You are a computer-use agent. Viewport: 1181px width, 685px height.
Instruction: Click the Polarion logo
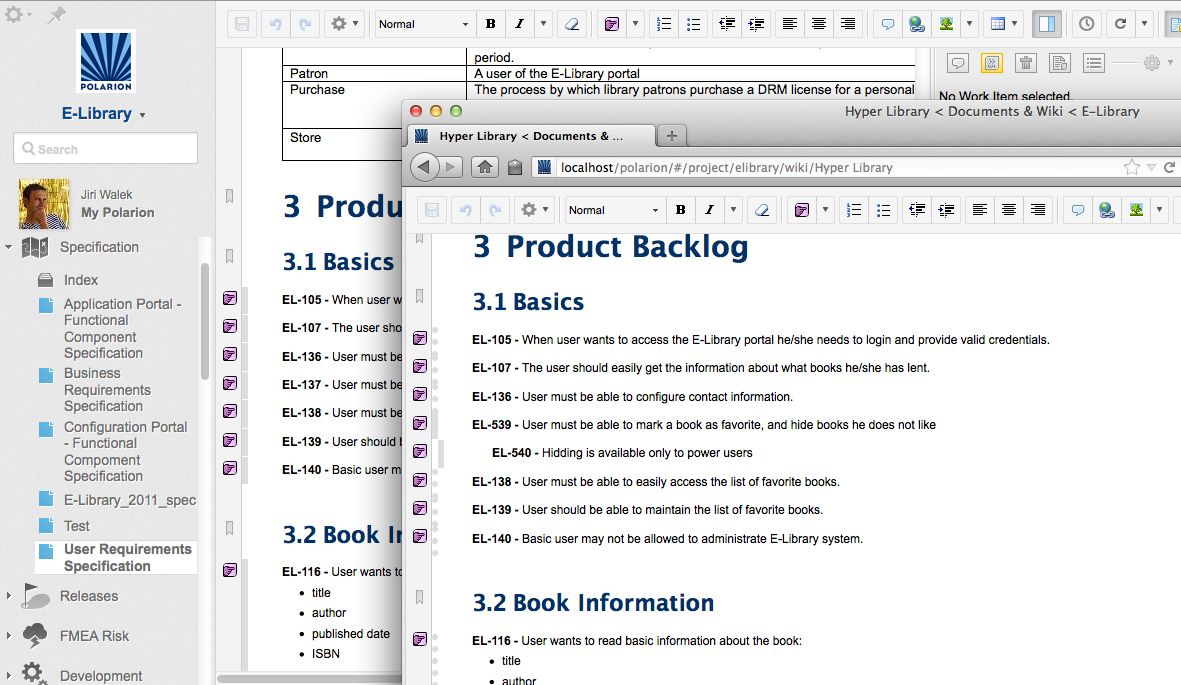(x=105, y=62)
